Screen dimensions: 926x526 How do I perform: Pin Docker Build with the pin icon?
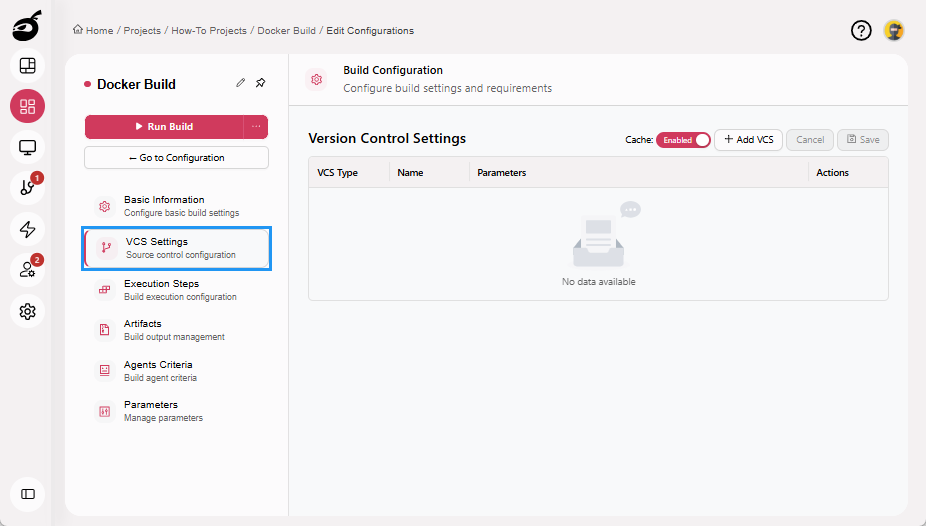260,83
